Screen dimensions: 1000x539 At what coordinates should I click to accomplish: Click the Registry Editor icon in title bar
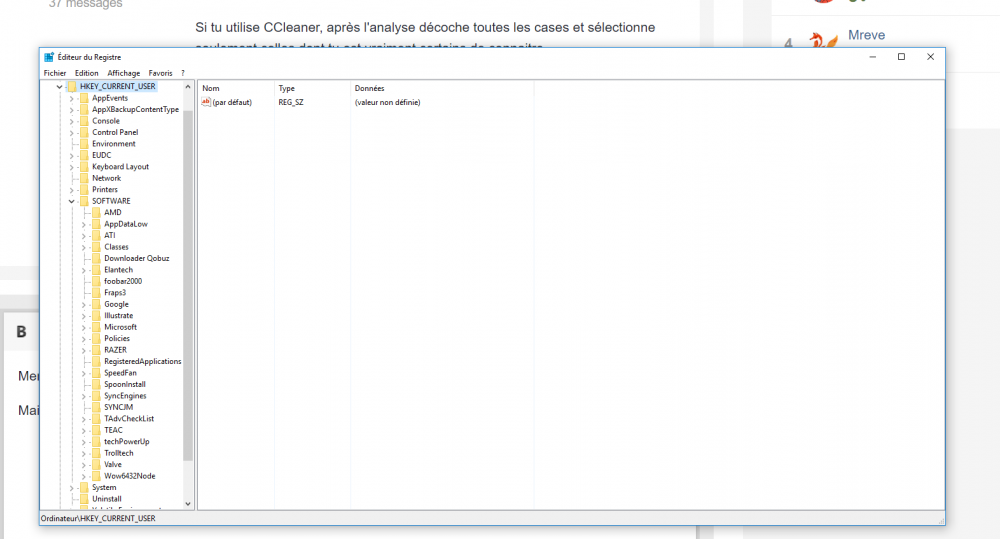[x=49, y=57]
